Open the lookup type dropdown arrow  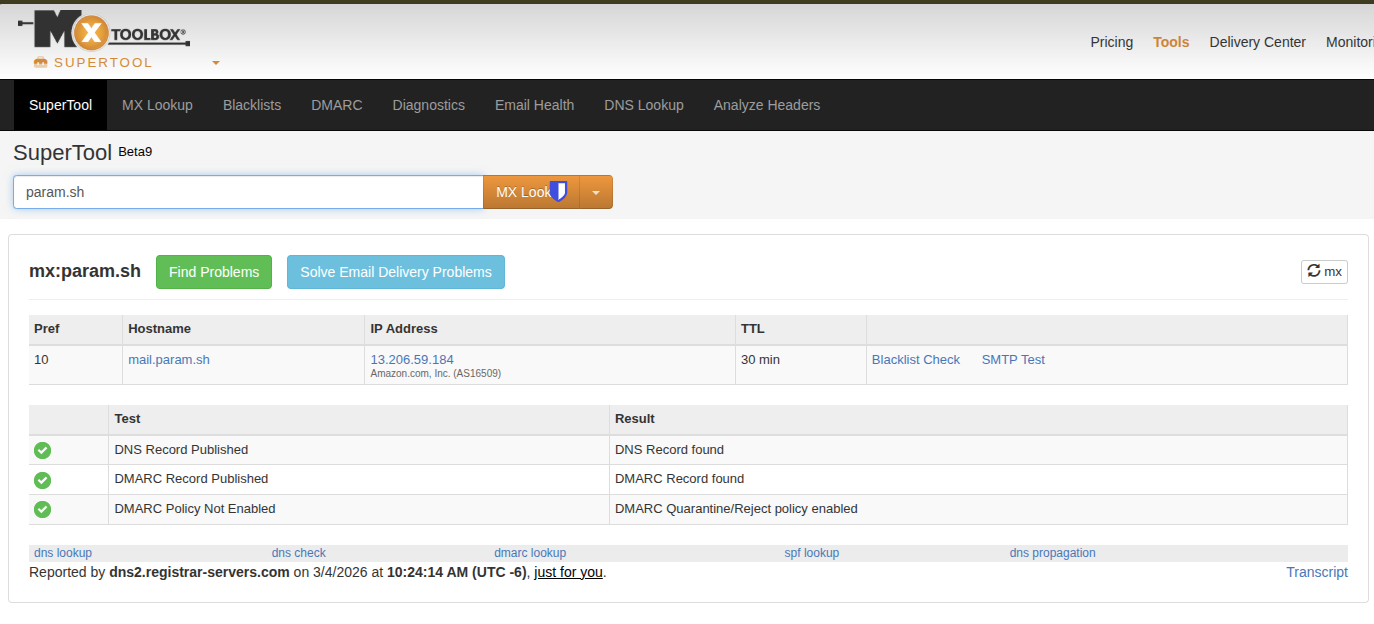596,192
